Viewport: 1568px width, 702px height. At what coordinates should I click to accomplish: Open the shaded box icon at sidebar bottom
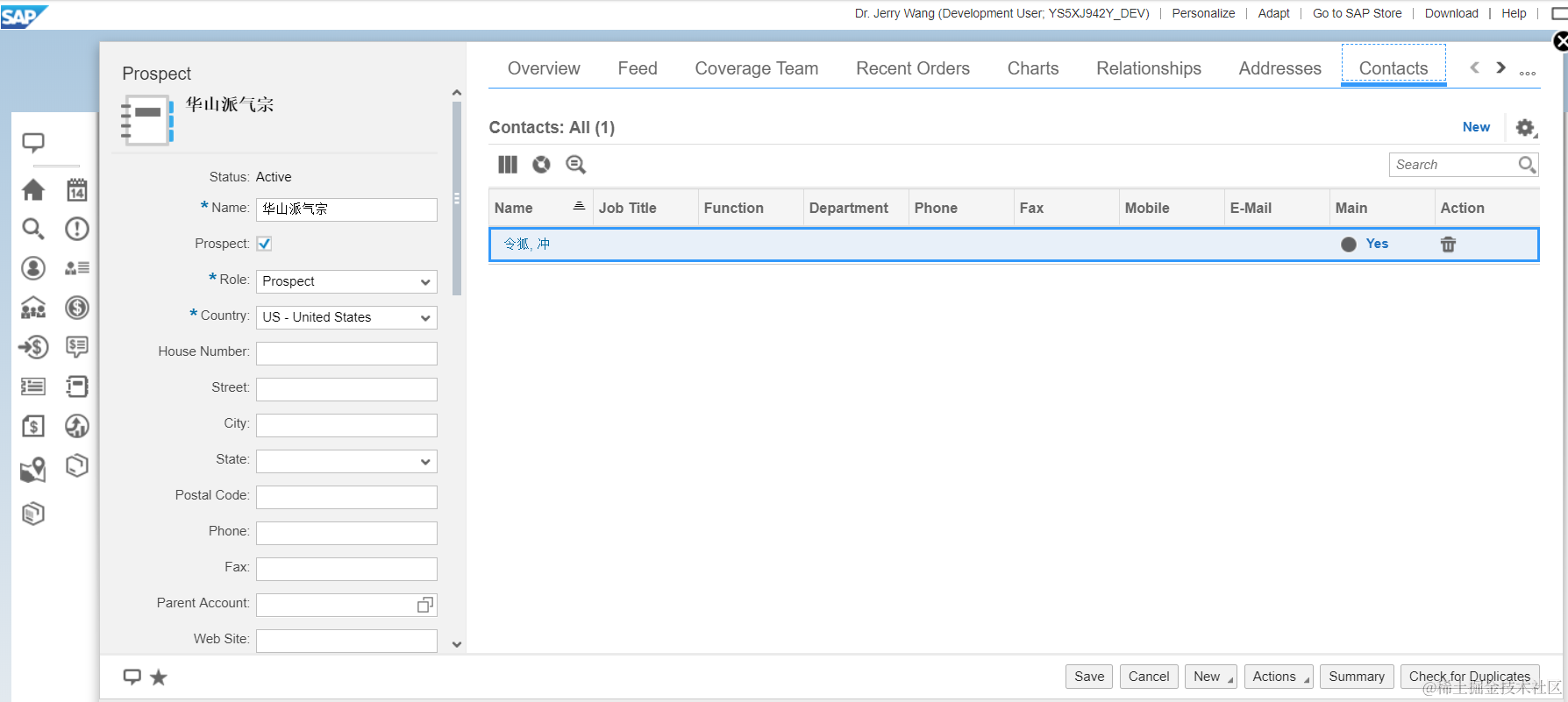33,514
